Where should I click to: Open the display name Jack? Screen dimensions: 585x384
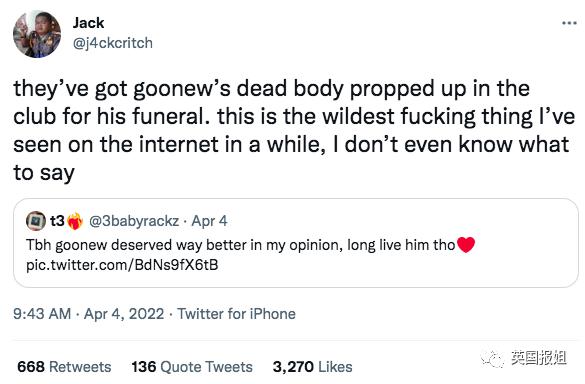click(x=88, y=23)
